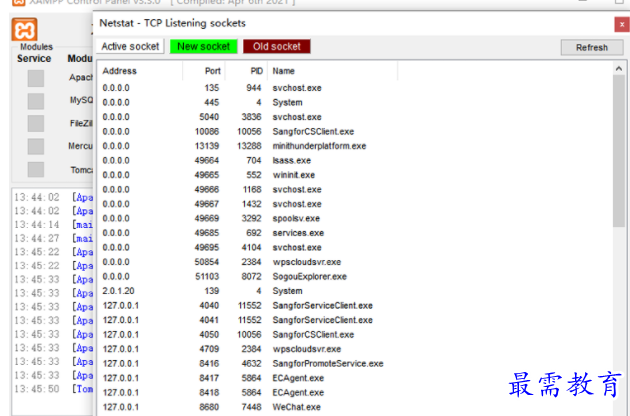The image size is (630, 416).
Task: Toggle the Mercury service checkbox
Action: point(36,147)
